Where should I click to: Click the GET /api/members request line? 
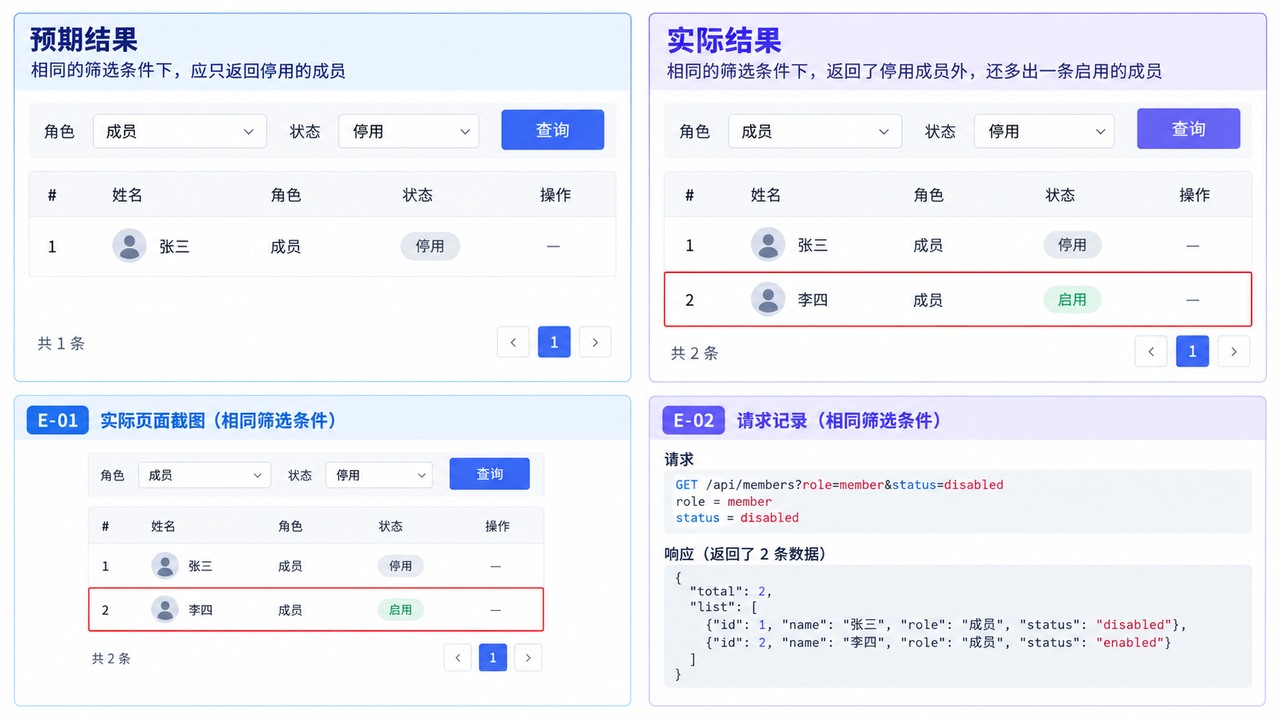[839, 485]
